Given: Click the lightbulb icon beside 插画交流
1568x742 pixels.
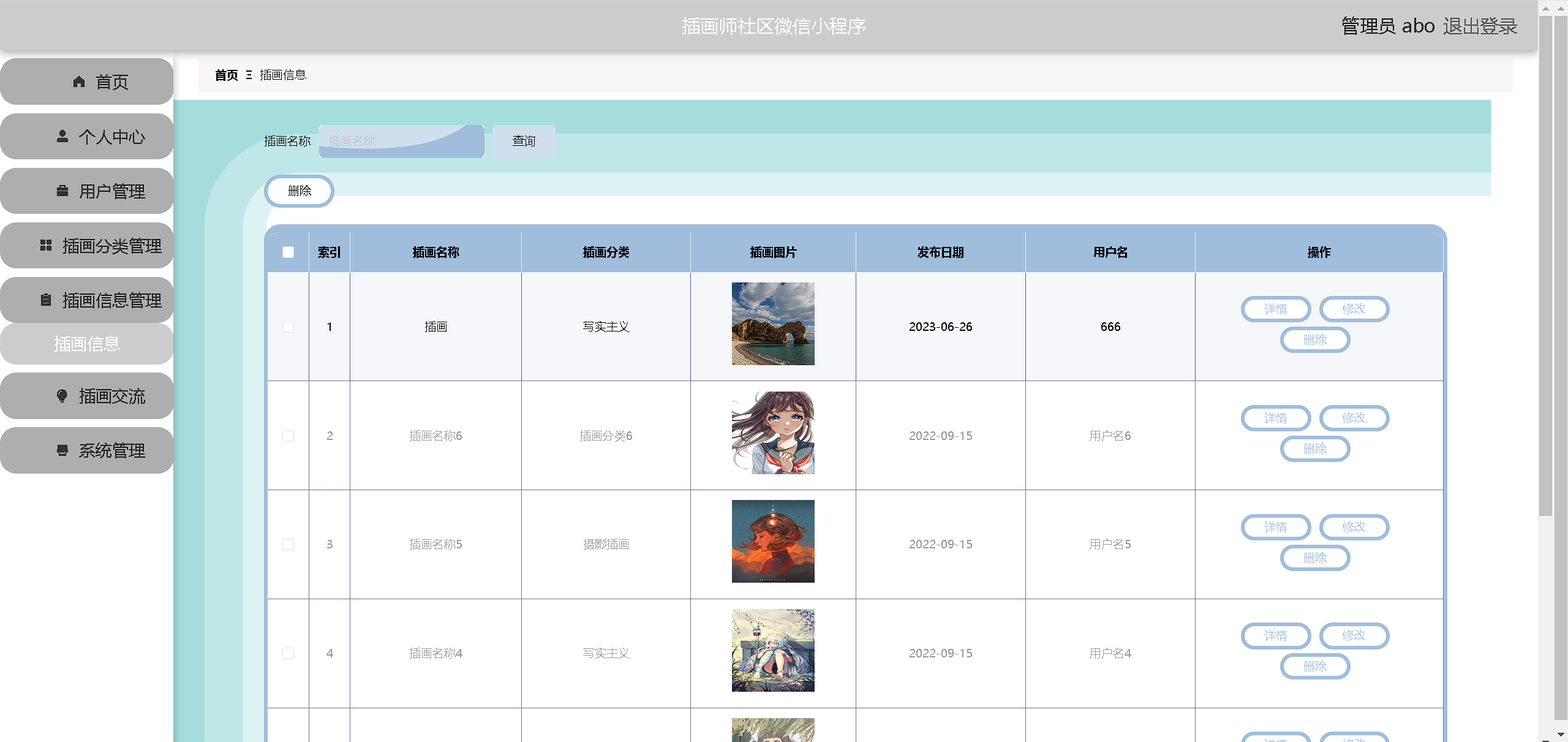Looking at the screenshot, I should [x=62, y=396].
